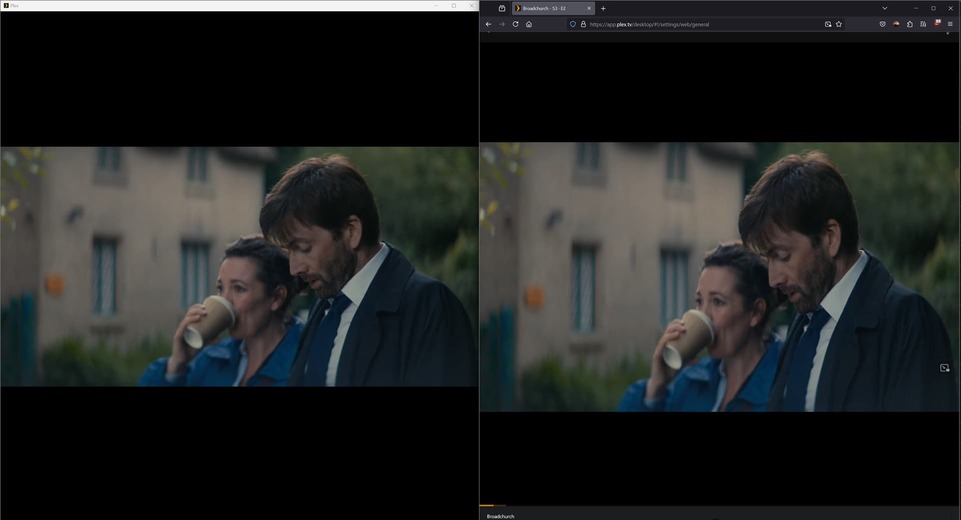
Task: Click the video in Plex desktop window
Action: (x=239, y=266)
